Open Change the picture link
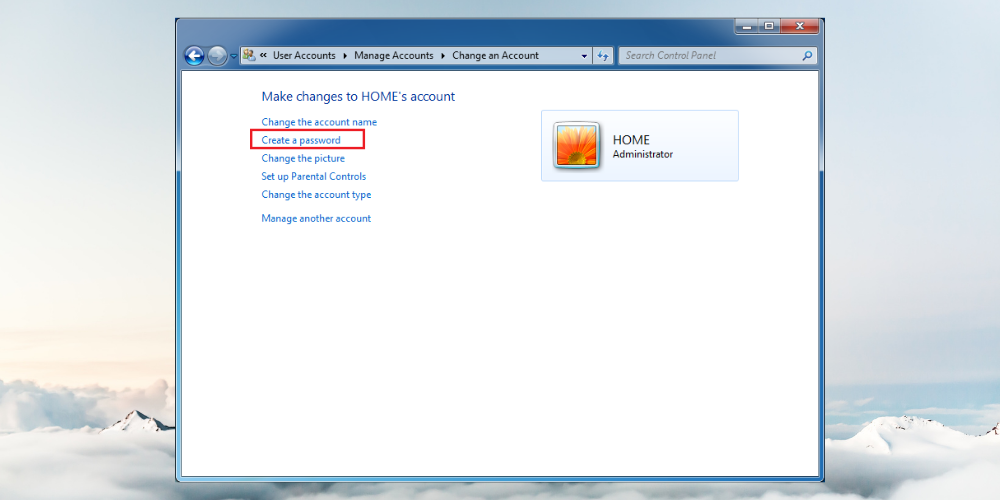This screenshot has height=500, width=1000. tap(303, 158)
